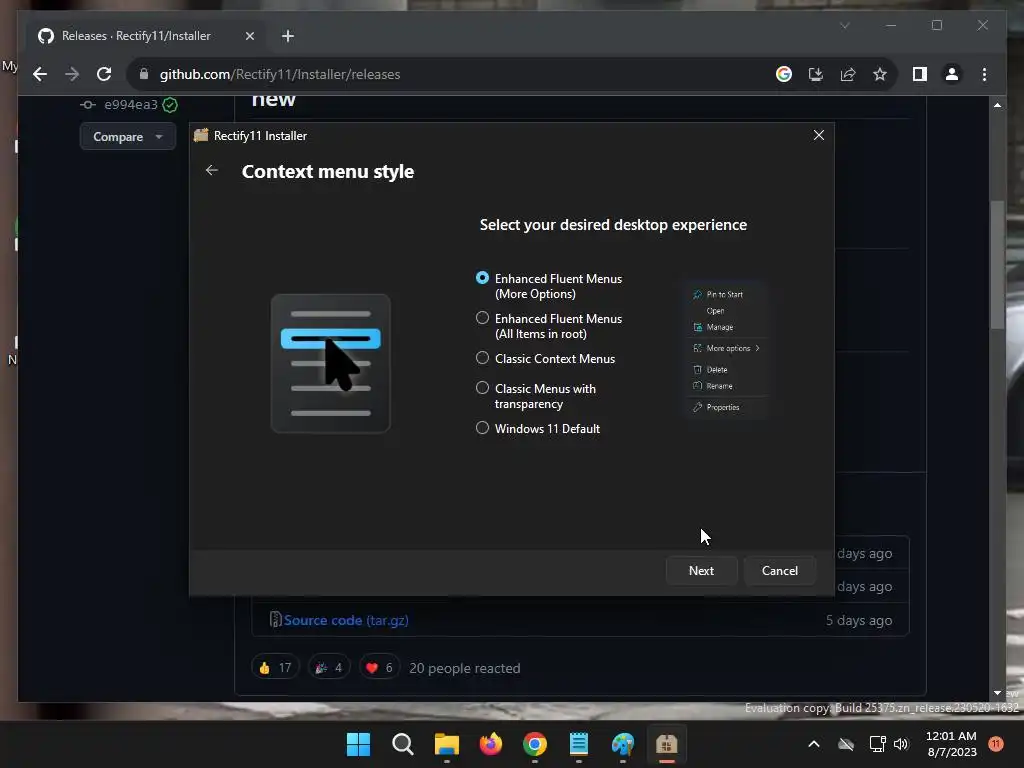Click the volume speaker tray icon
Image resolution: width=1024 pixels, height=768 pixels.
[x=901, y=744]
